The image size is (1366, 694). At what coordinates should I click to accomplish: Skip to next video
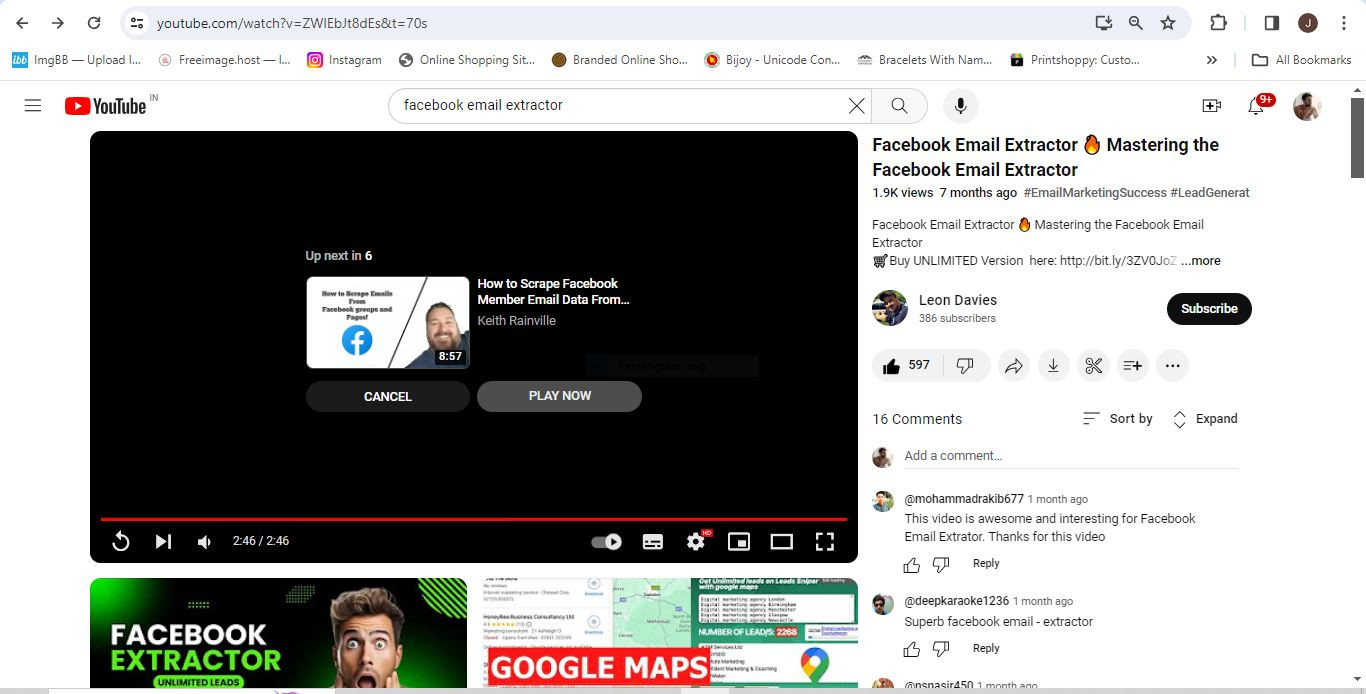point(163,541)
